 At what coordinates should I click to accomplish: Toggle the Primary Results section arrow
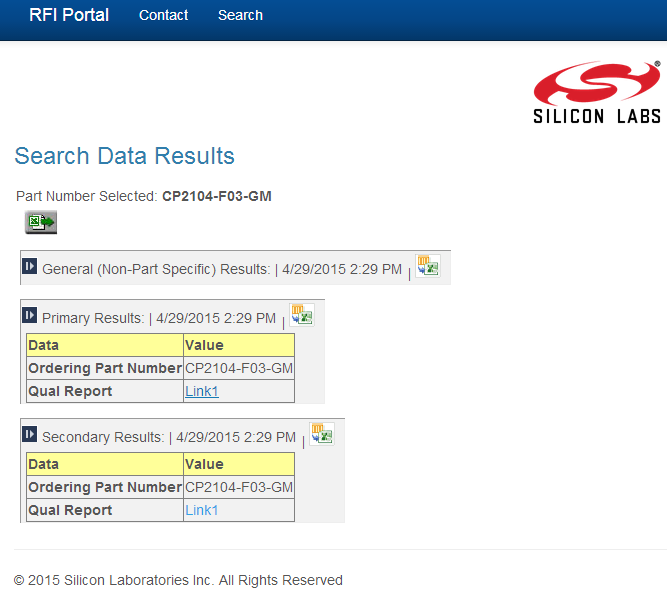(x=30, y=316)
